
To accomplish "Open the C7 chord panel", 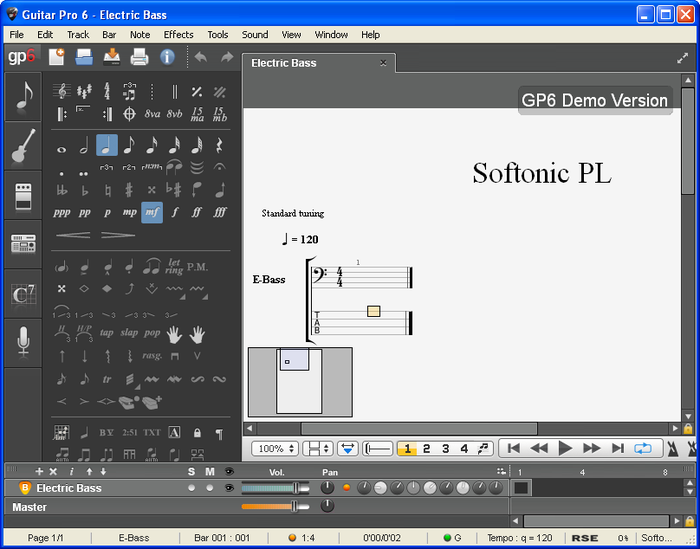I will pos(23,294).
